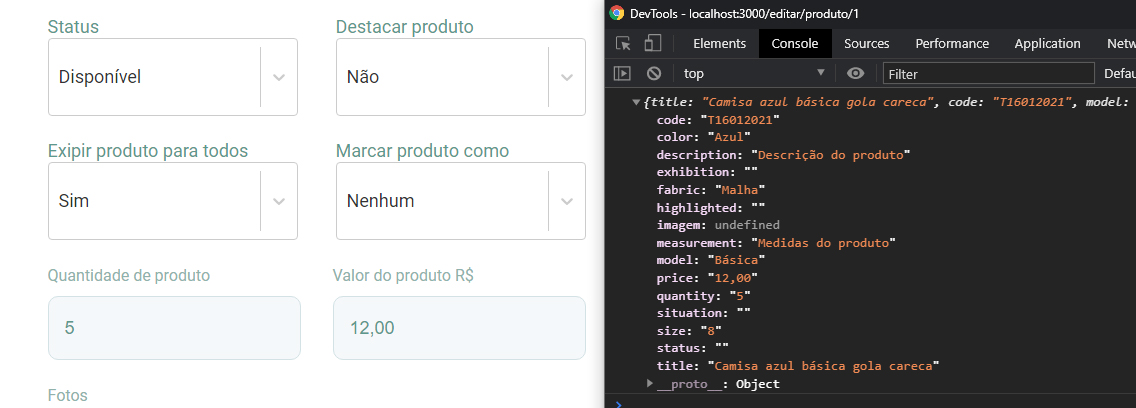Click the model: "Básica" property line
The height and width of the screenshot is (408, 1136).
click(x=711, y=260)
